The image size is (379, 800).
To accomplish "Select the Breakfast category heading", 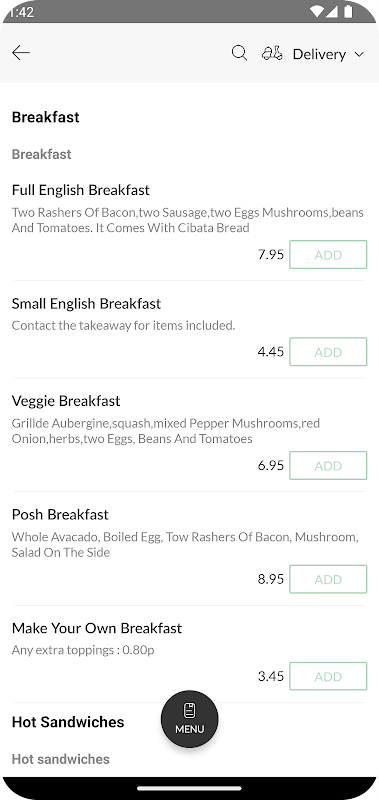I will (45, 117).
